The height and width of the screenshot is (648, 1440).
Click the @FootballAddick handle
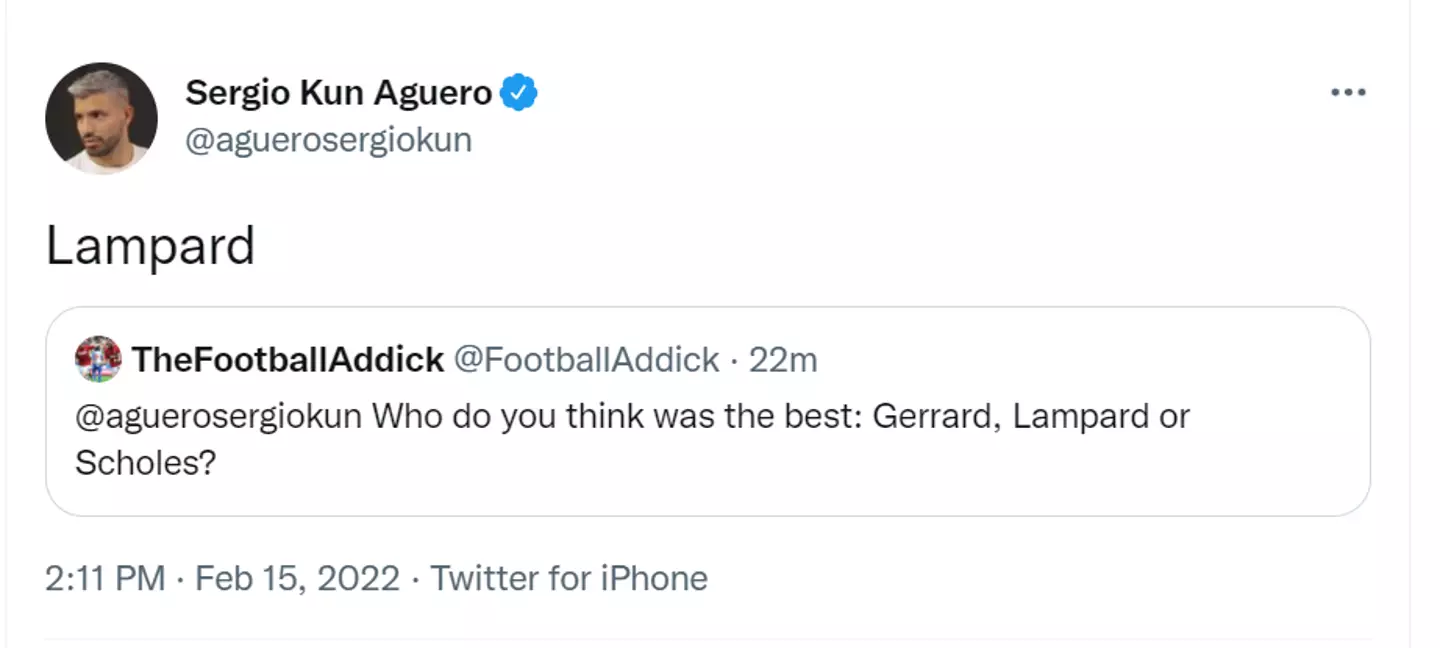[x=586, y=360]
